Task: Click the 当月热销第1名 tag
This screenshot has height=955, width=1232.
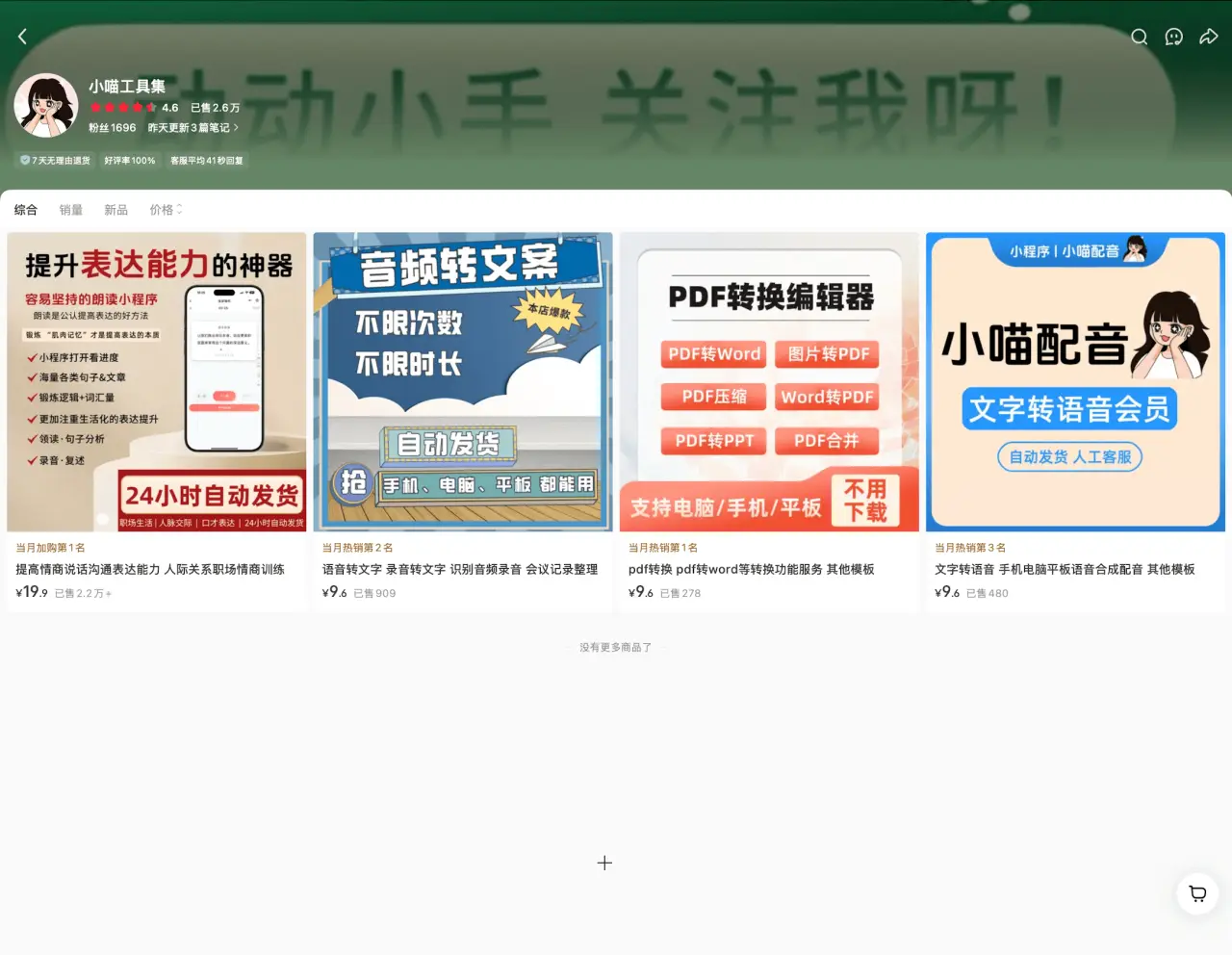Action: coord(663,548)
